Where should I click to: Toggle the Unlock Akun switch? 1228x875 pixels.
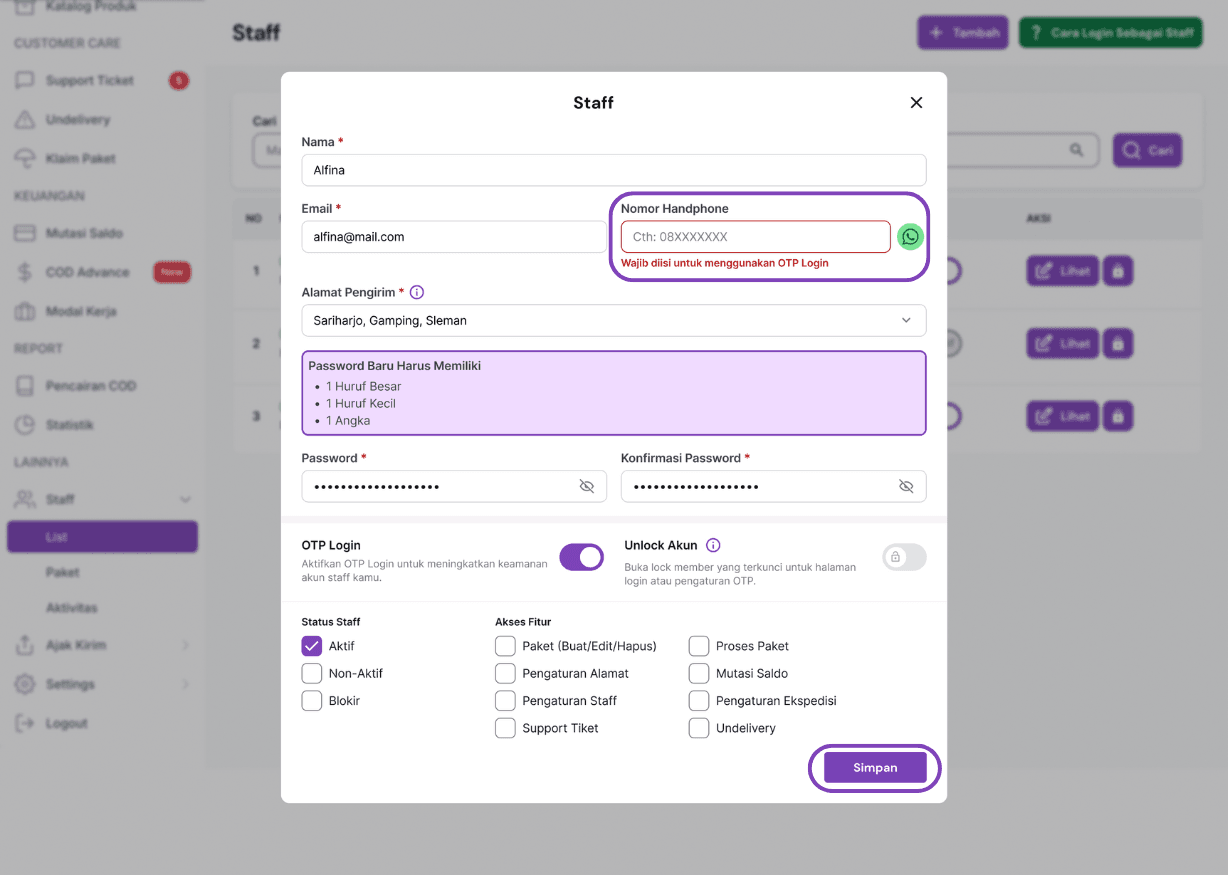click(904, 557)
